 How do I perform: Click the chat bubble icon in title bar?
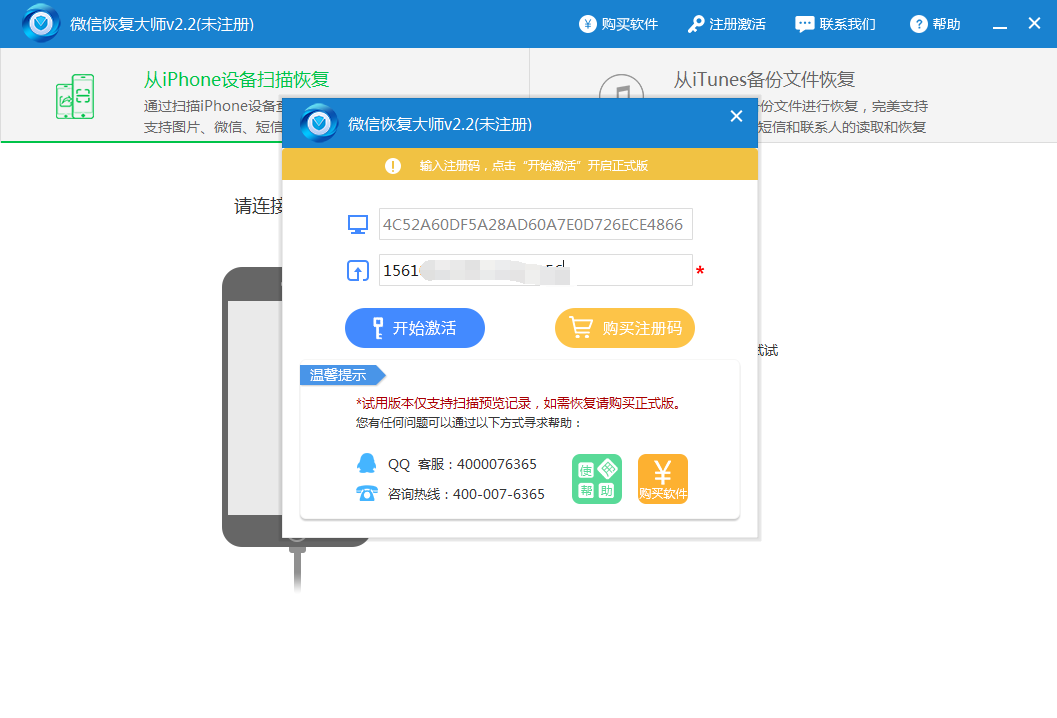(804, 25)
